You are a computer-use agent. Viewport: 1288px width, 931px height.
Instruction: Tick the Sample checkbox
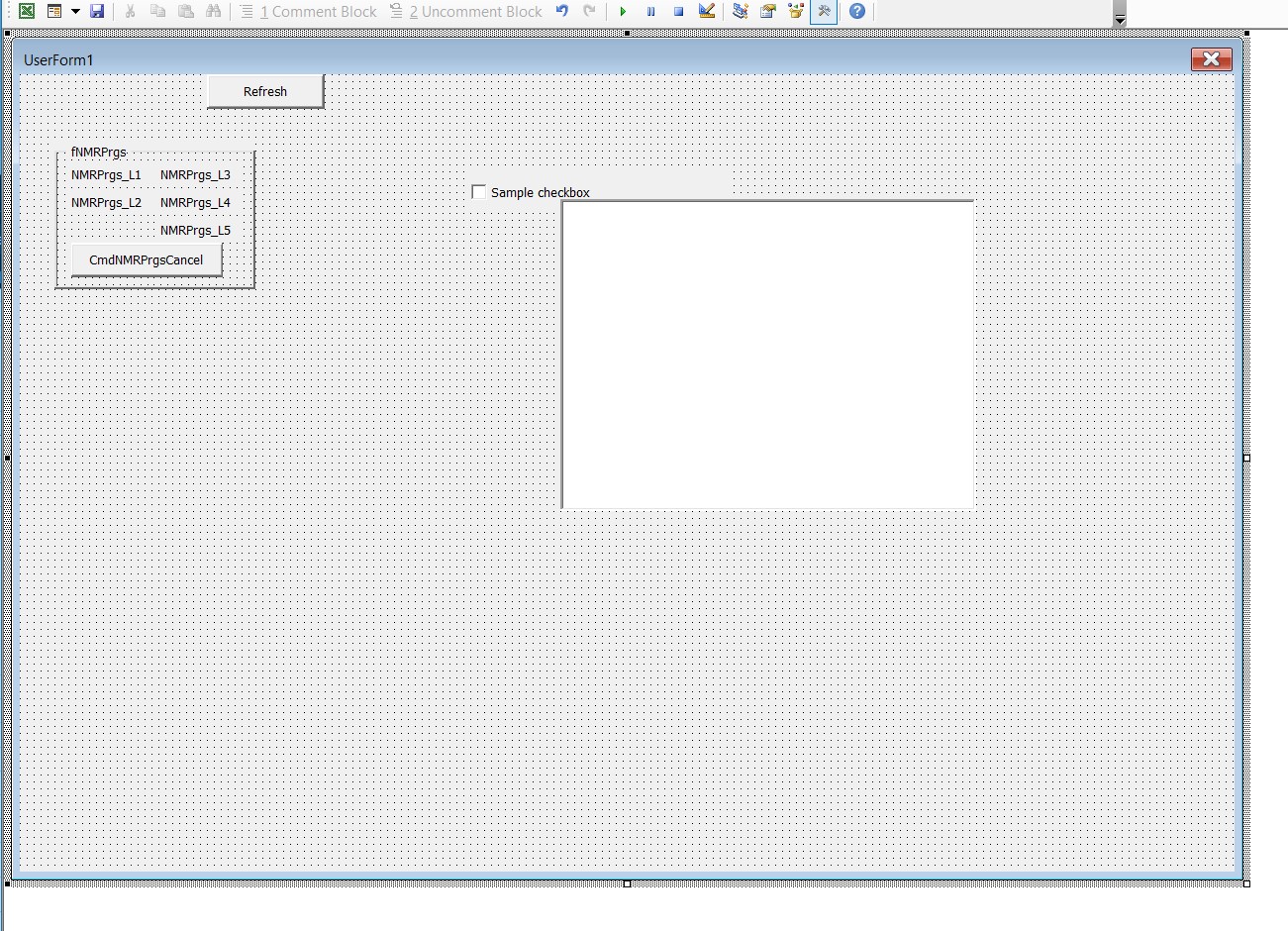click(x=479, y=192)
